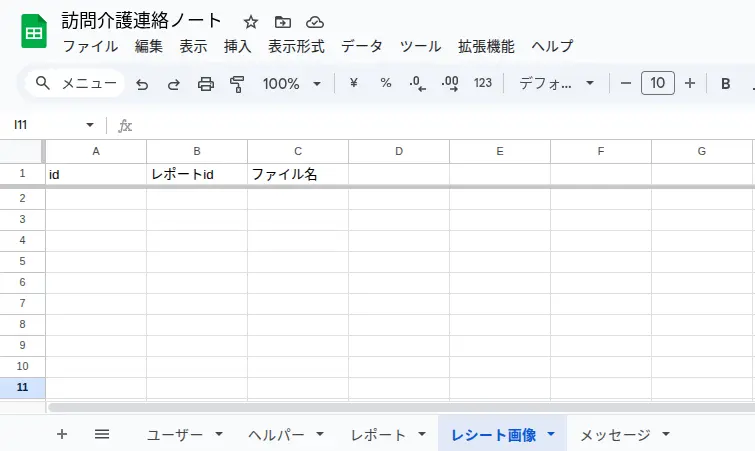Open the ヘルパー tab dropdown arrow

coord(320,434)
